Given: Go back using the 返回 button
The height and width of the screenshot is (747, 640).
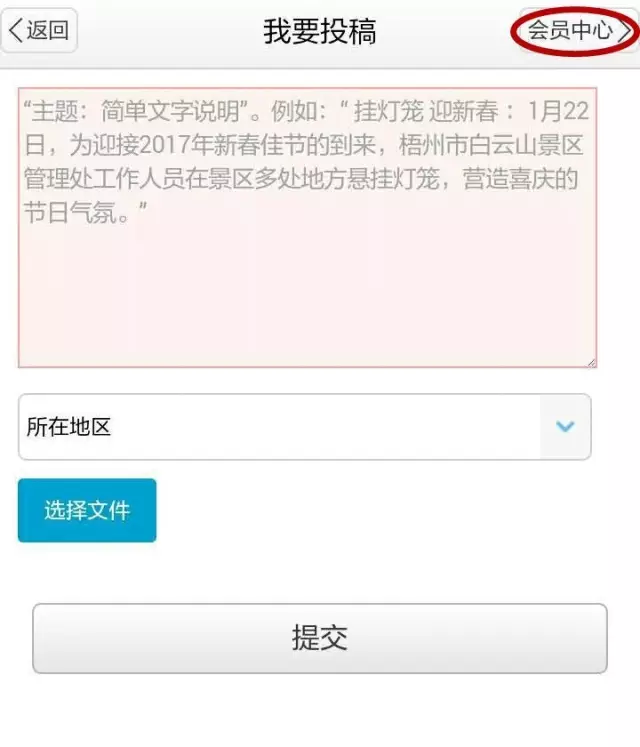Looking at the screenshot, I should tap(39, 30).
